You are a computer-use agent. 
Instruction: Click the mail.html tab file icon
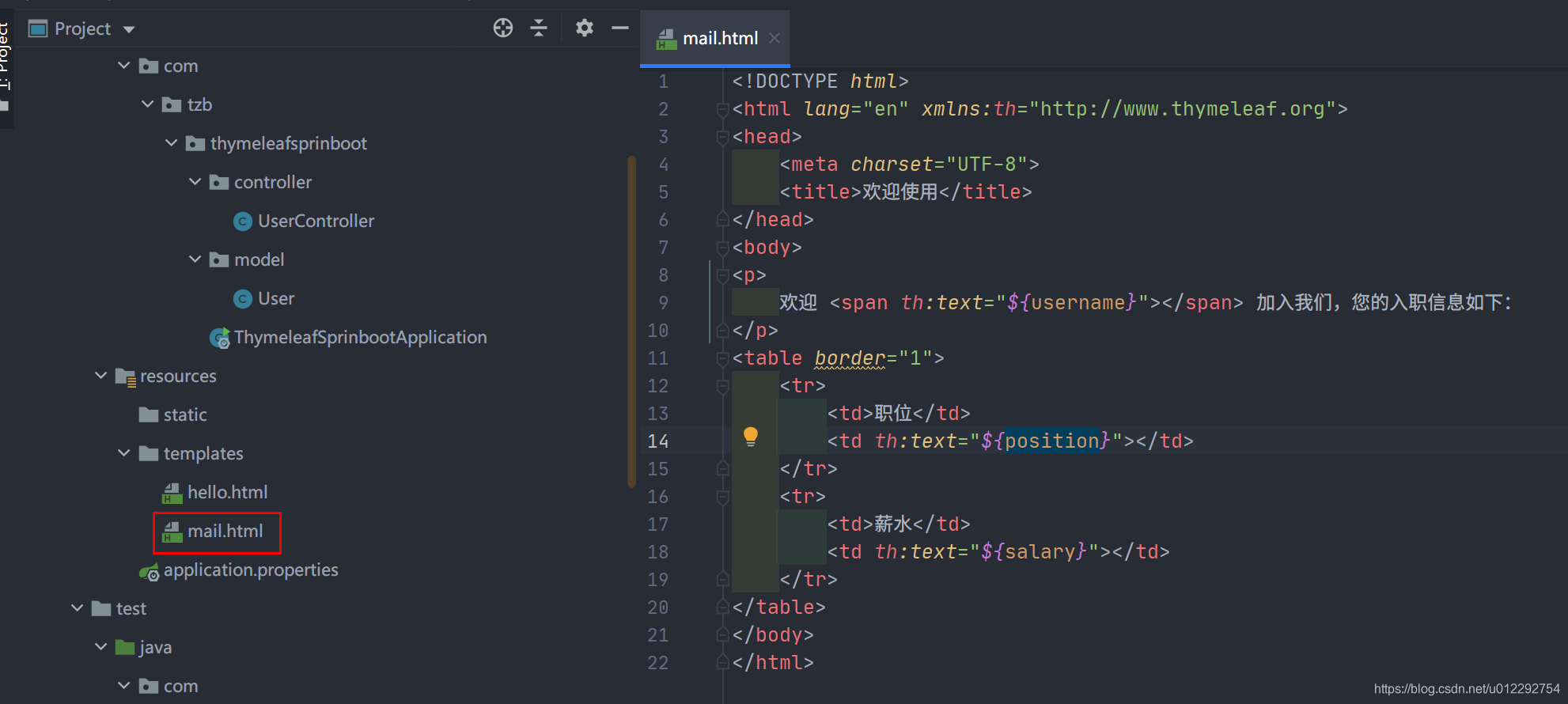click(667, 39)
